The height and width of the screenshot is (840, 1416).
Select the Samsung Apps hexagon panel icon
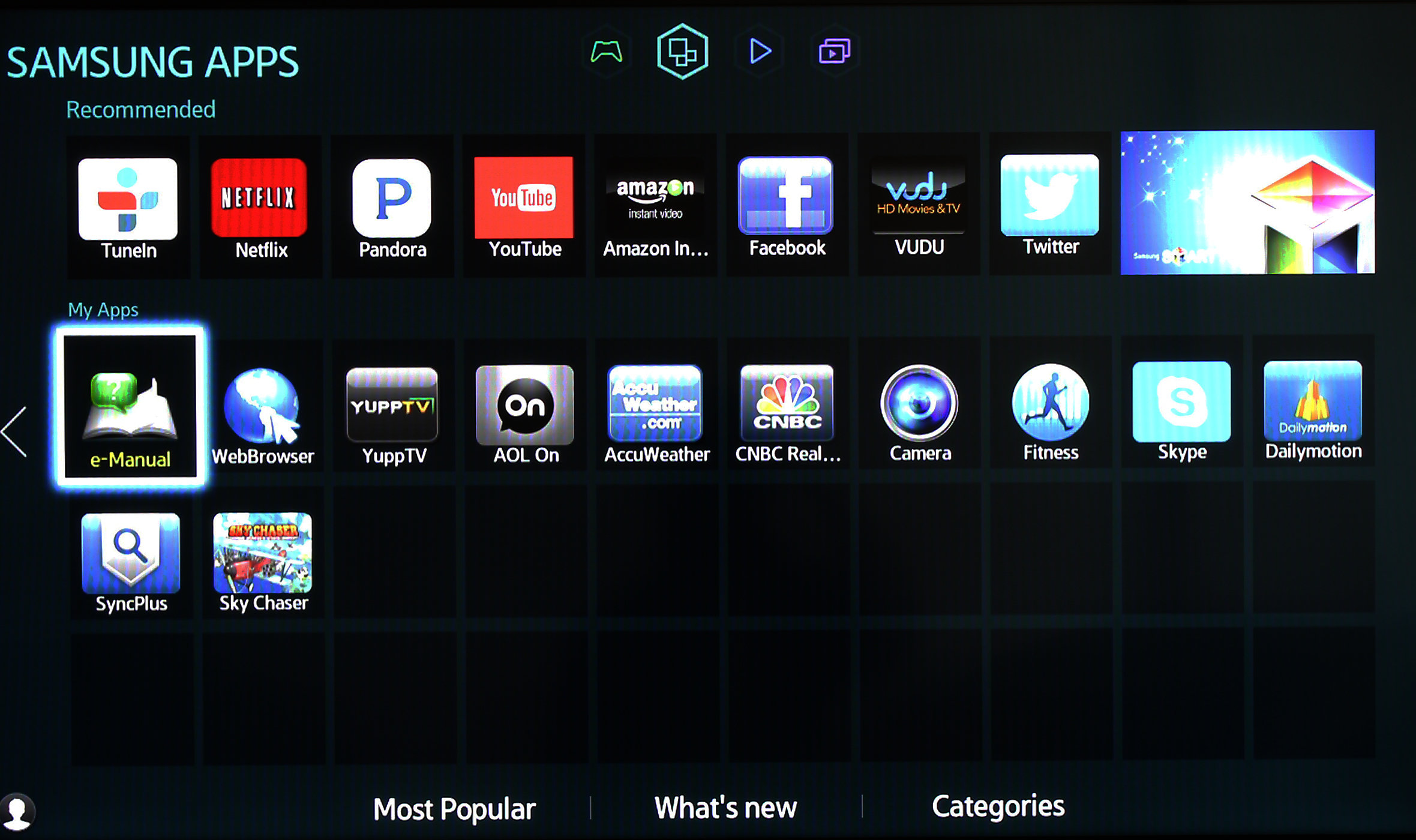[683, 52]
